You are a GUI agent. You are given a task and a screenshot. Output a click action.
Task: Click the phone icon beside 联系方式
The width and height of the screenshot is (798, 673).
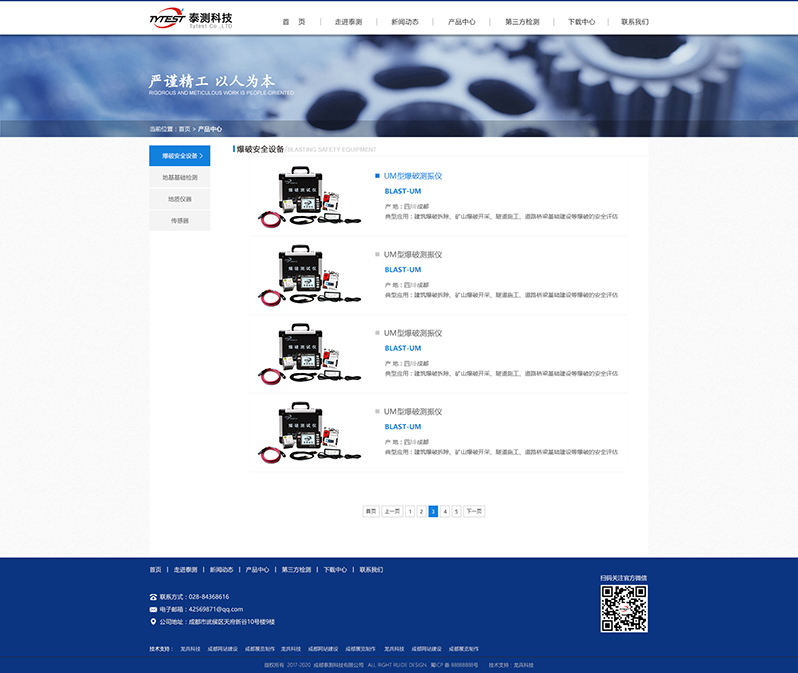click(x=153, y=597)
